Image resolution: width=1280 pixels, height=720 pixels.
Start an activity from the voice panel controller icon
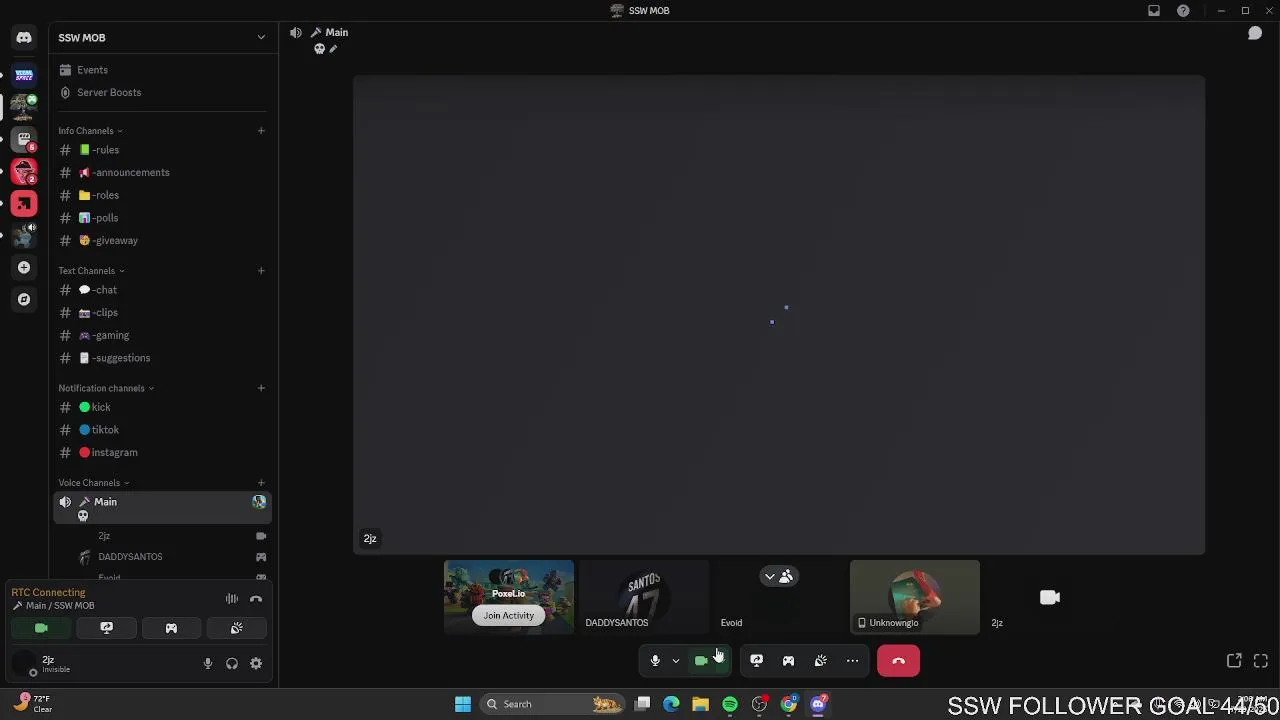171,628
